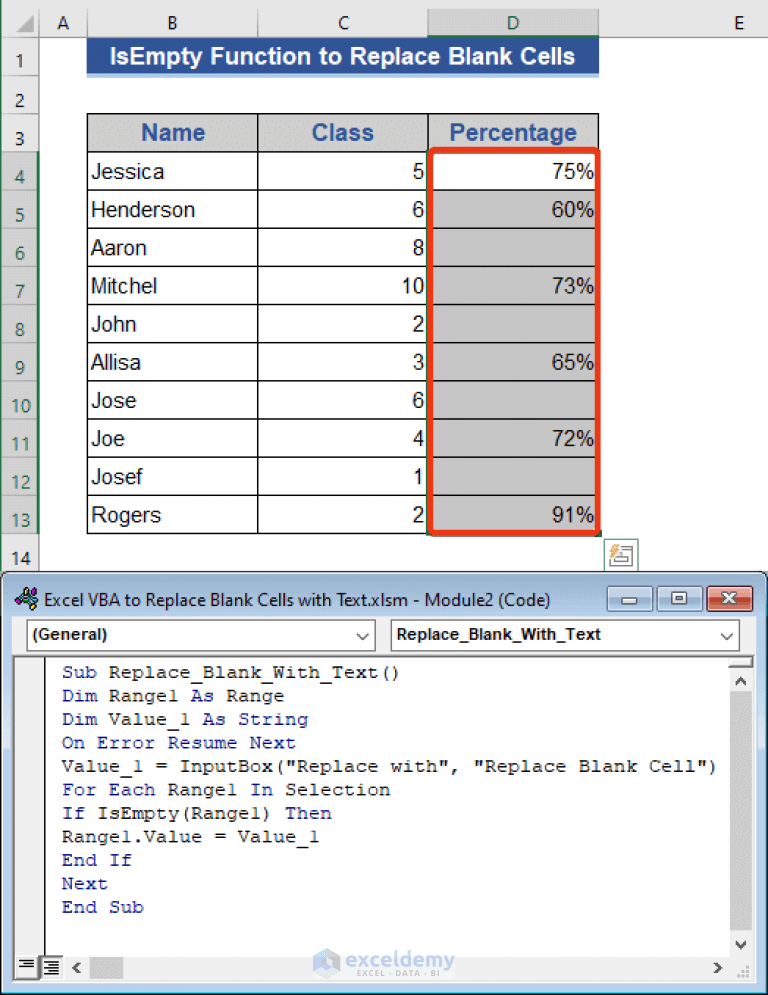Select column C header
768x995 pixels.
tap(343, 23)
